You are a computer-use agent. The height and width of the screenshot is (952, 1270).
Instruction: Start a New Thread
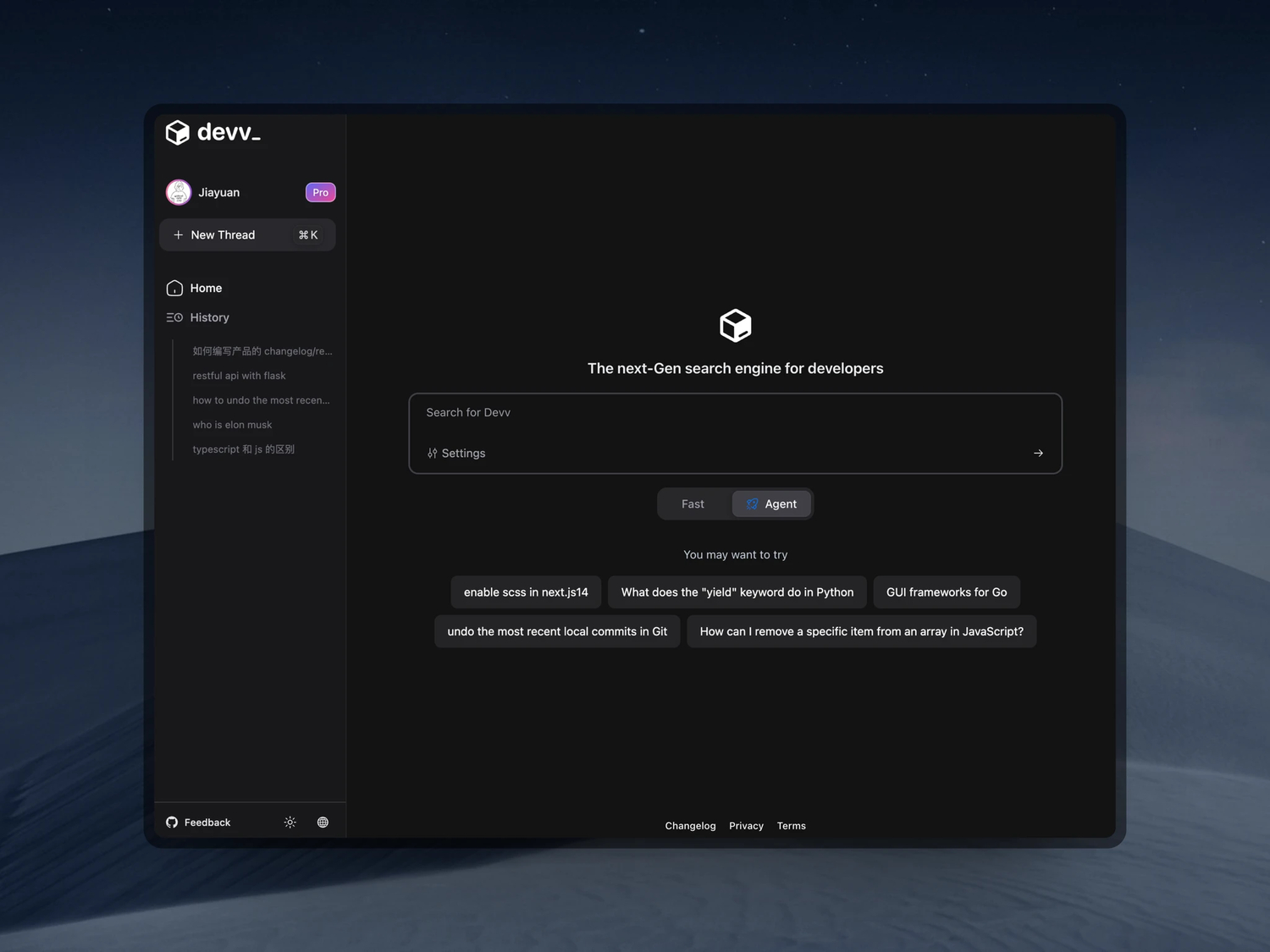[x=223, y=234]
